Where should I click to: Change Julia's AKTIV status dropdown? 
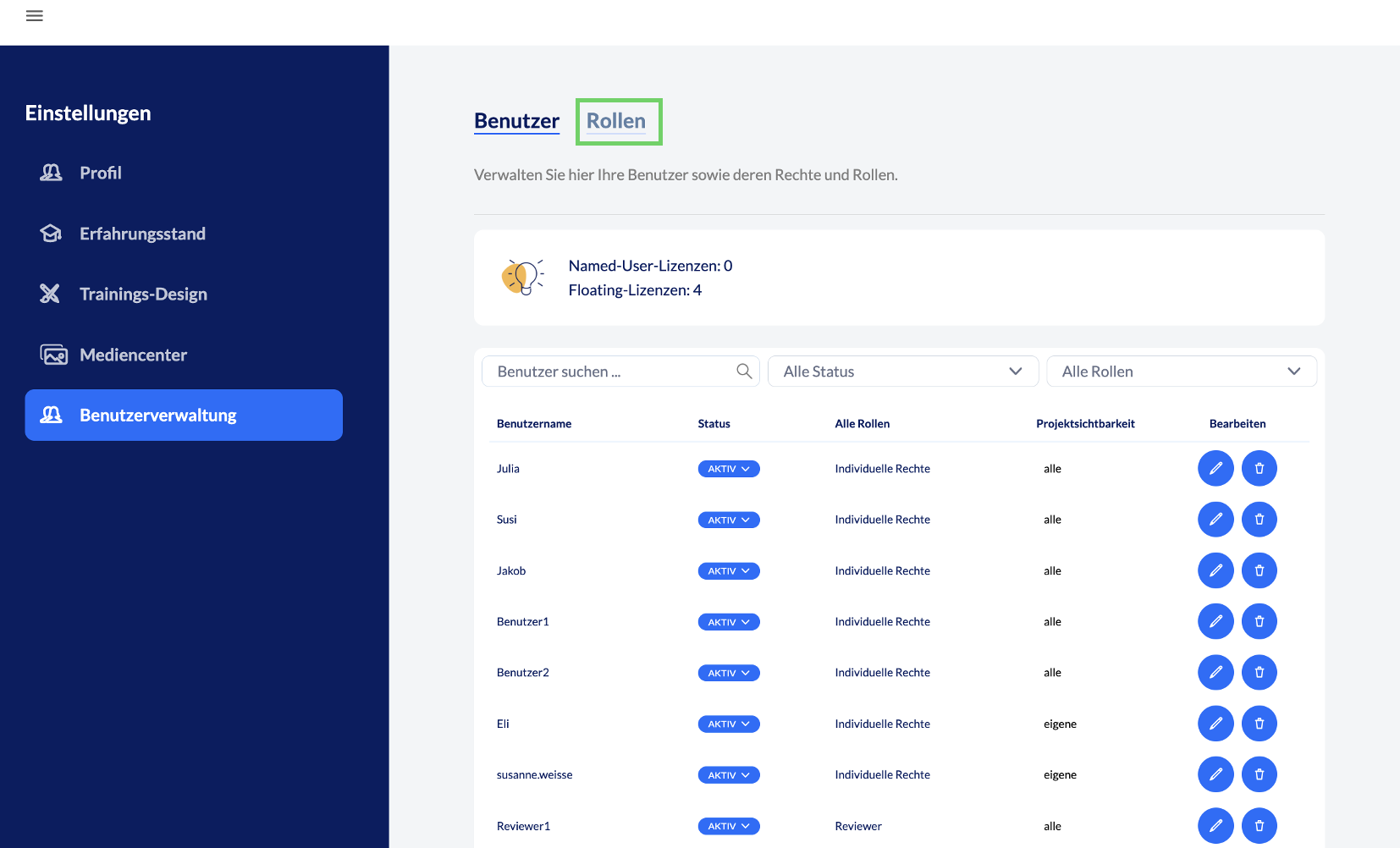(x=729, y=469)
